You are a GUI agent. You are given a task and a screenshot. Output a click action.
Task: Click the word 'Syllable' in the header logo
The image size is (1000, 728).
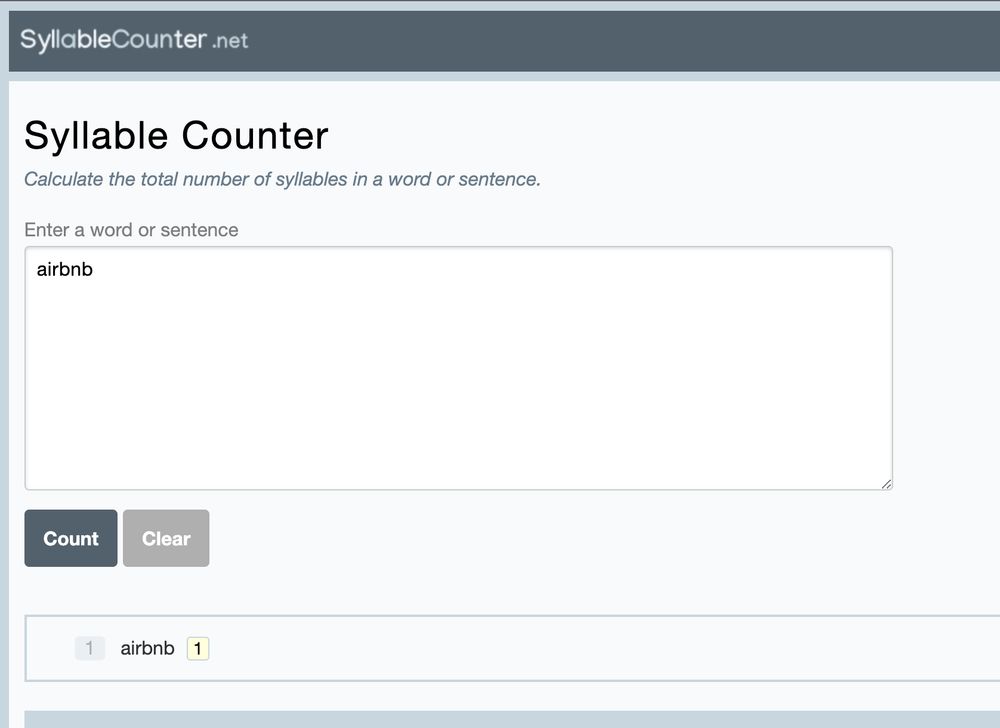click(x=66, y=40)
